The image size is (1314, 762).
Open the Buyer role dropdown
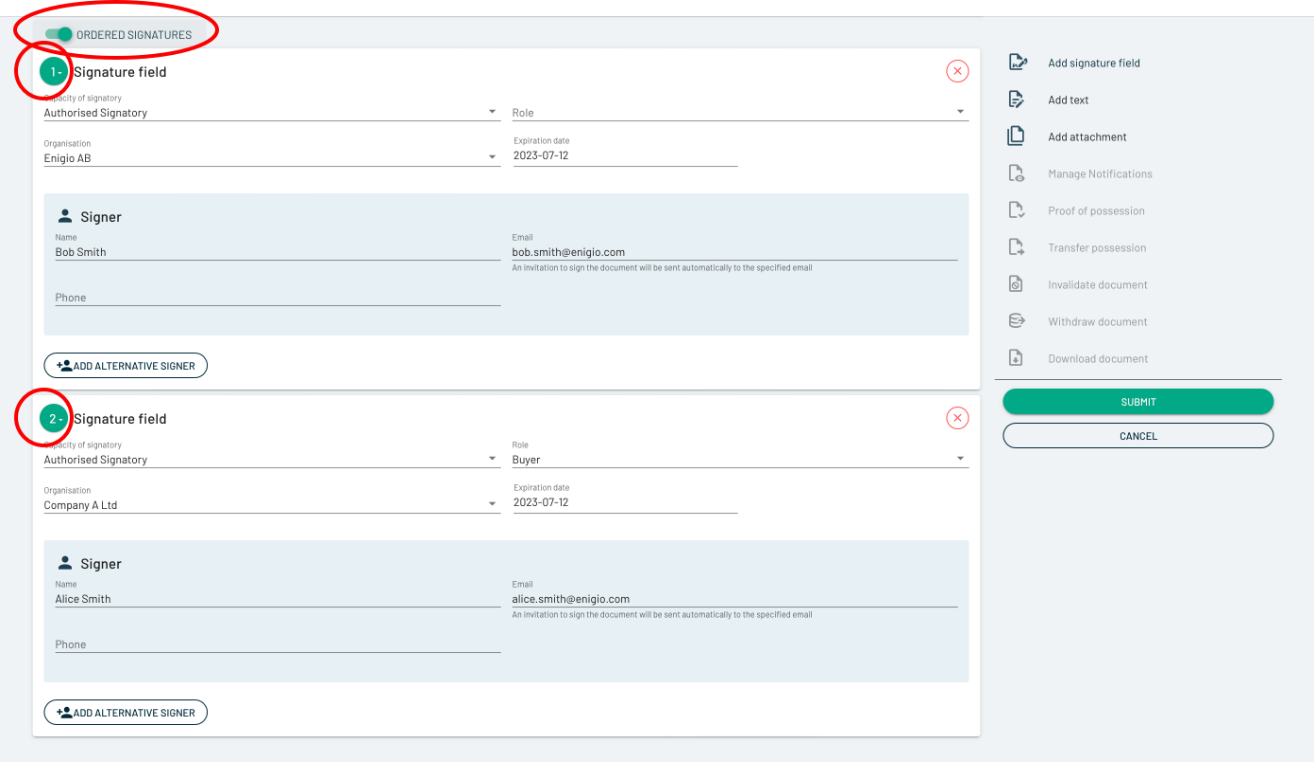click(739, 460)
